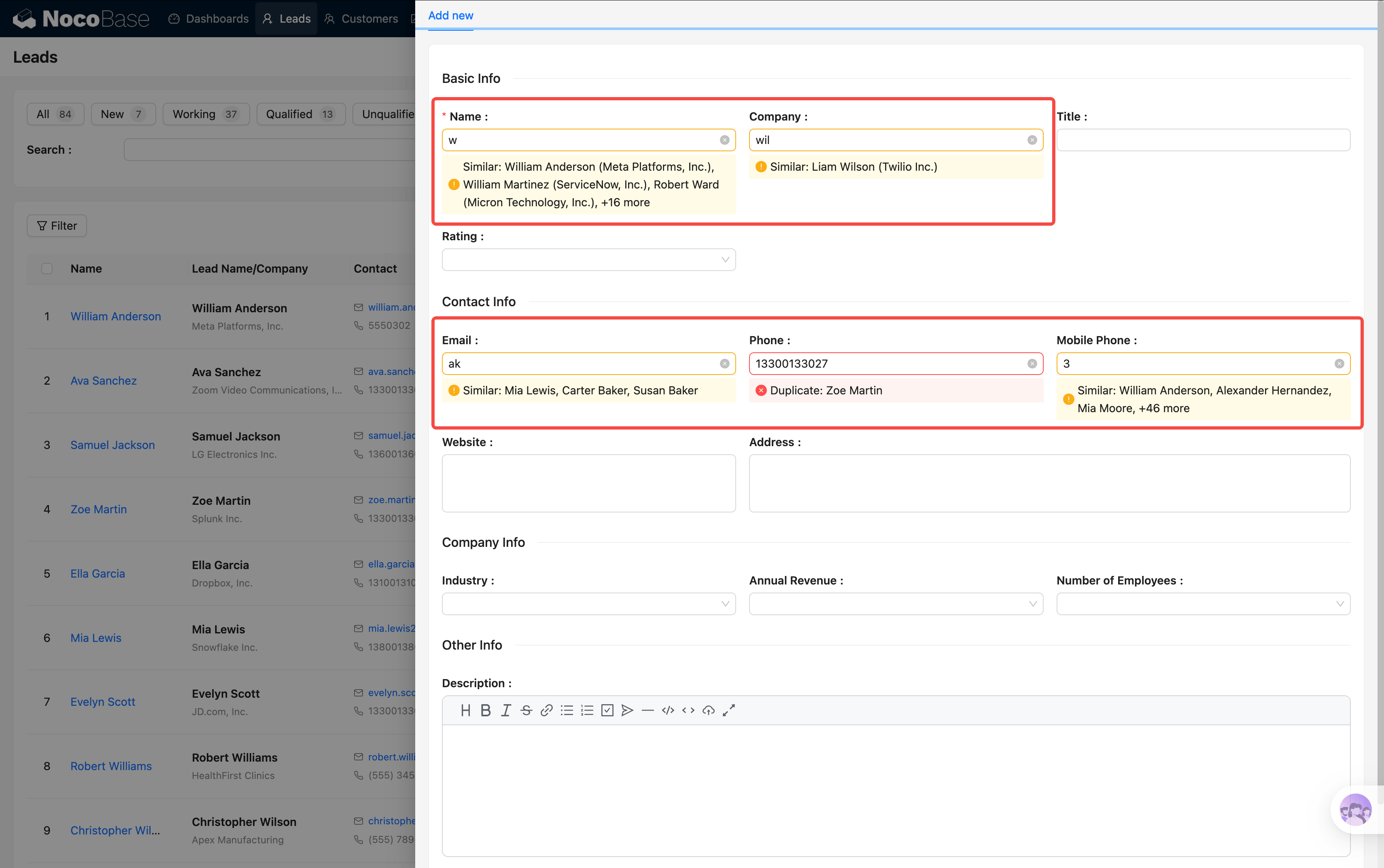Expand Description editor to fullscreen
This screenshot has height=868, width=1384.
coord(729,710)
